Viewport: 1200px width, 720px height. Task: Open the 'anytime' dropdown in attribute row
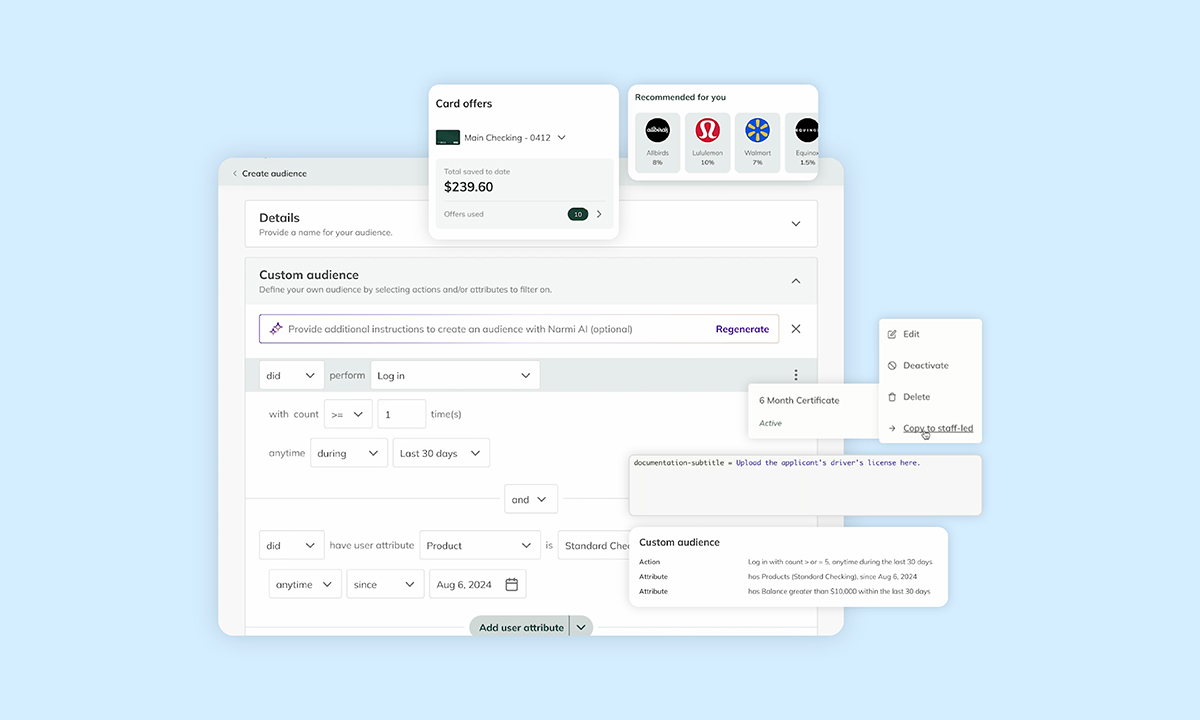305,584
